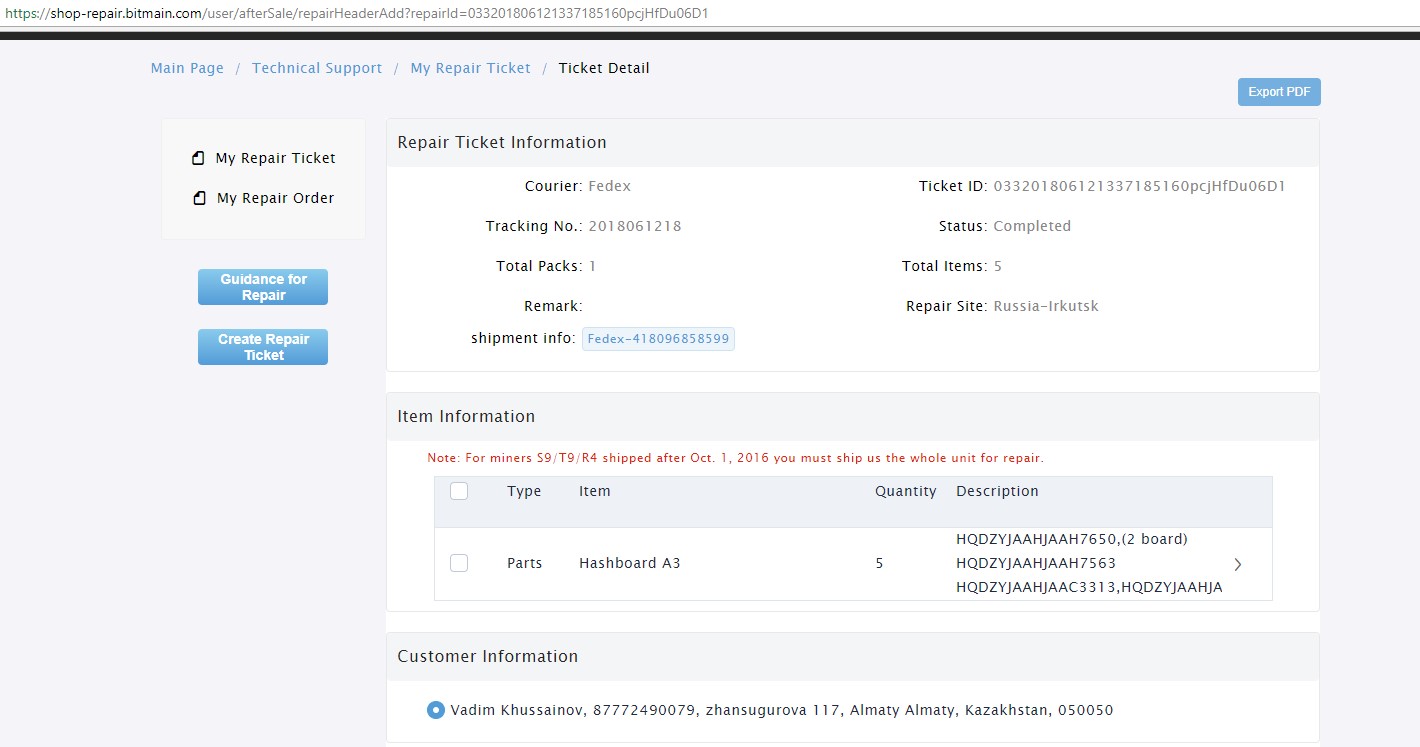Click the Ticket ID value text
This screenshot has height=747, width=1420.
[x=1139, y=186]
